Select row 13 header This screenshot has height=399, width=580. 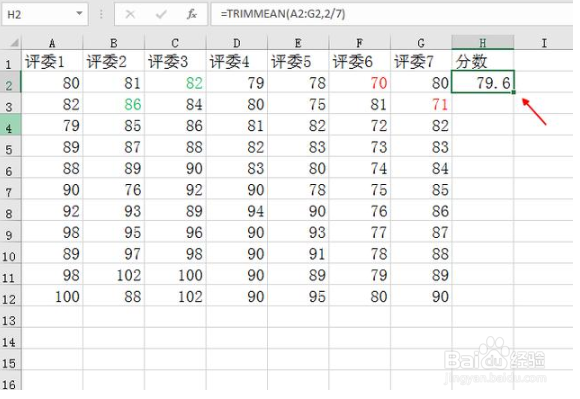10,318
